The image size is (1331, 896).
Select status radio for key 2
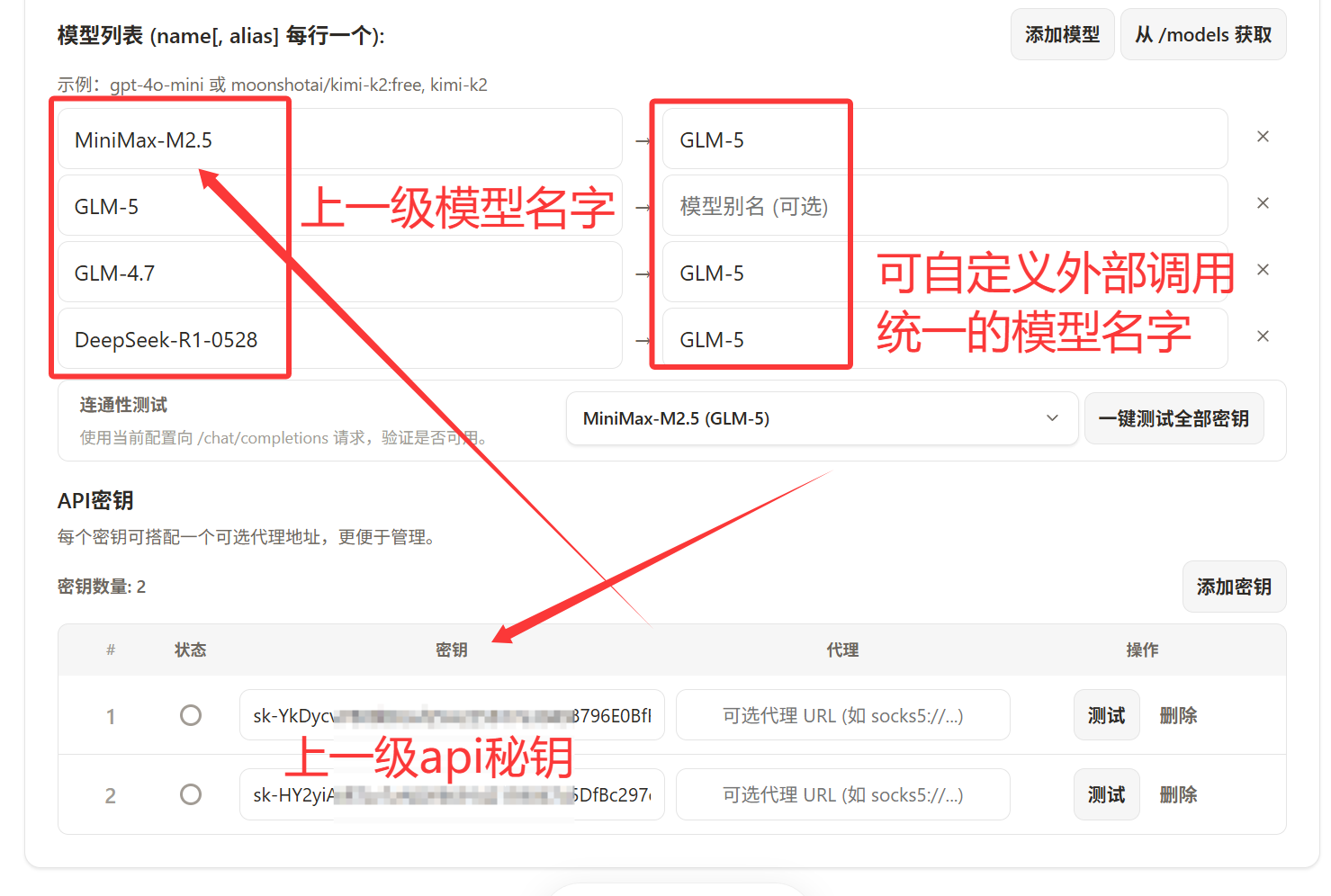(191, 794)
